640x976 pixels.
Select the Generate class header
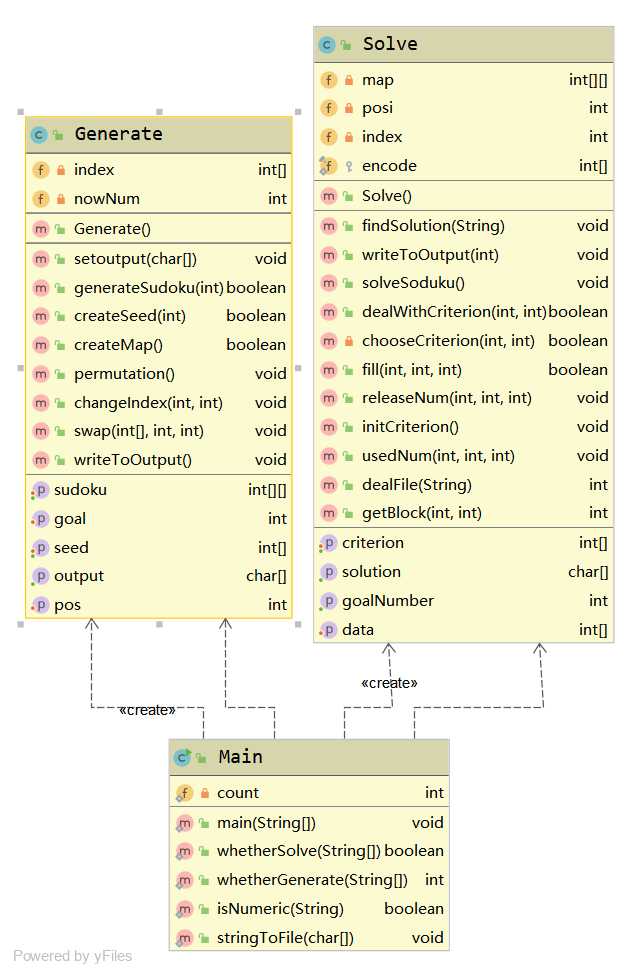click(159, 134)
